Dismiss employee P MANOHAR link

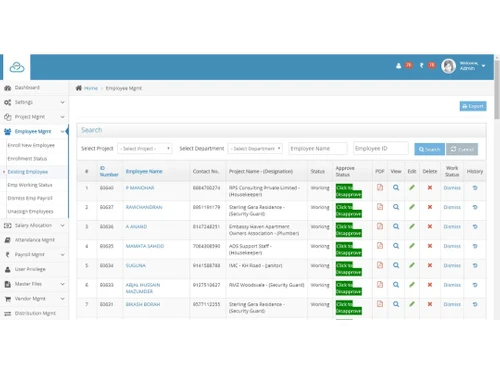(452, 188)
